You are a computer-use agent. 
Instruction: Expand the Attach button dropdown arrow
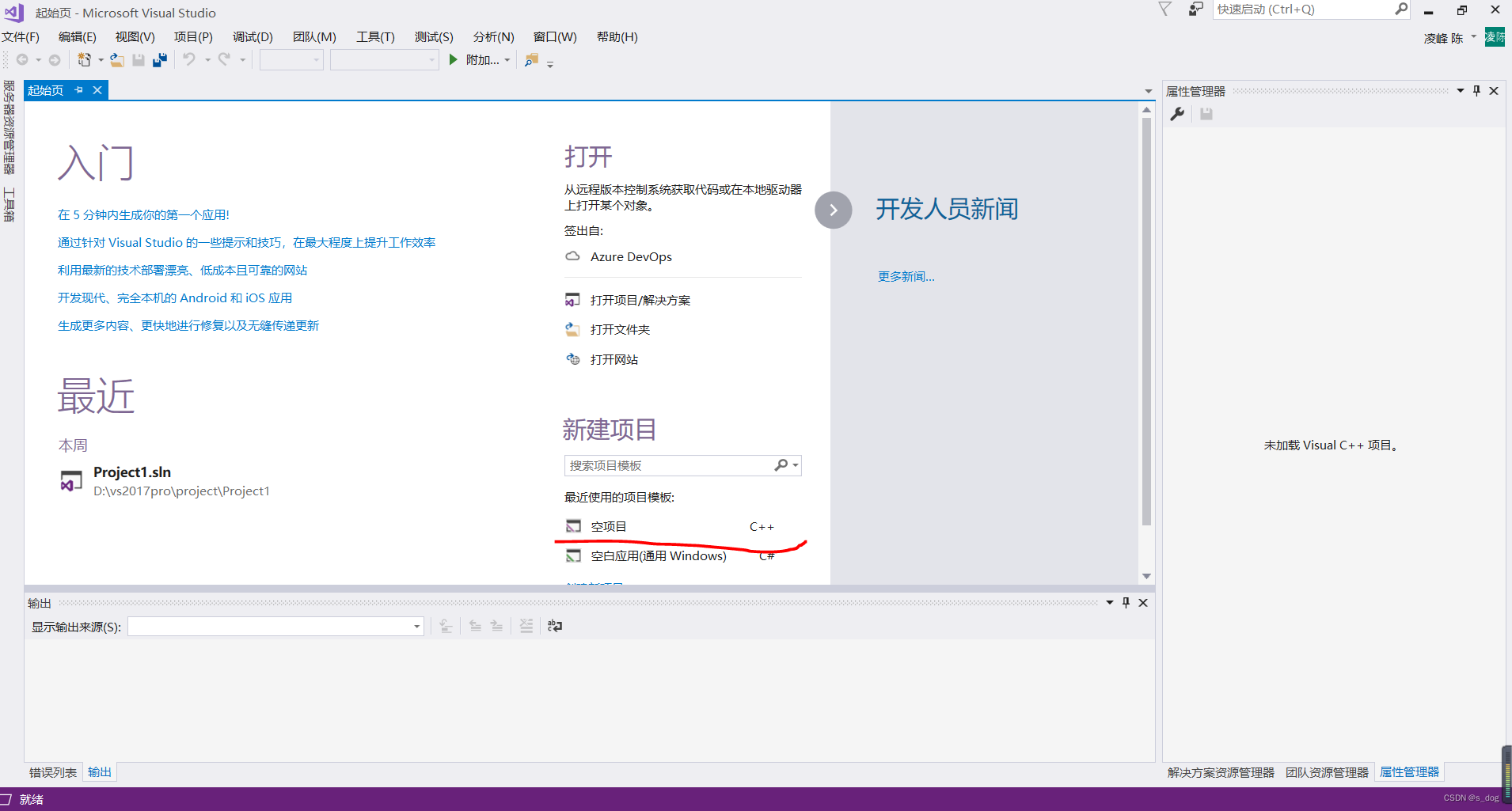point(507,60)
